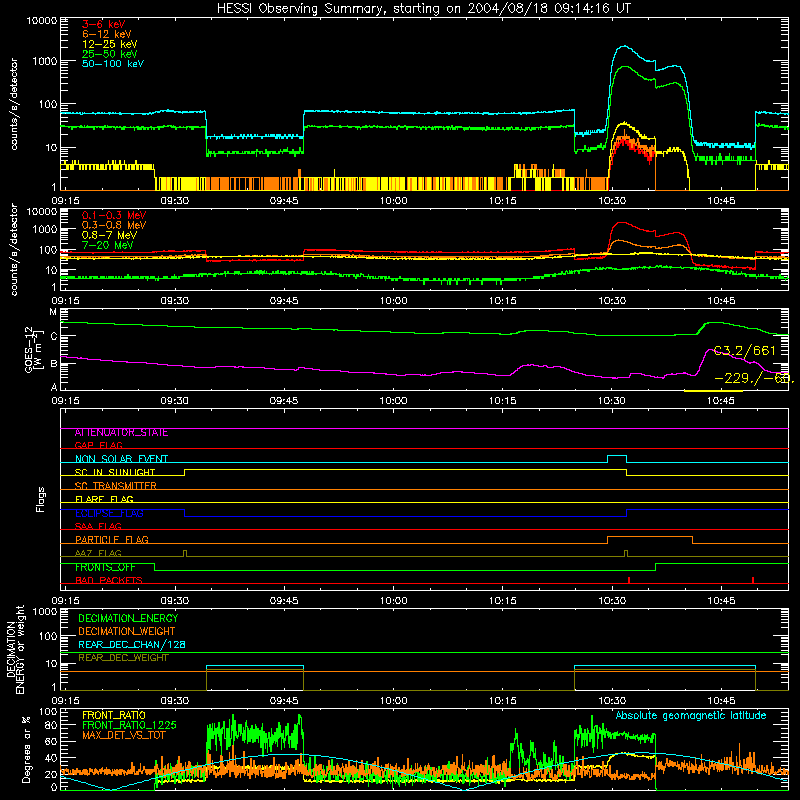
Task: Click the PARTICLE_FLAG label
Action: (112, 540)
